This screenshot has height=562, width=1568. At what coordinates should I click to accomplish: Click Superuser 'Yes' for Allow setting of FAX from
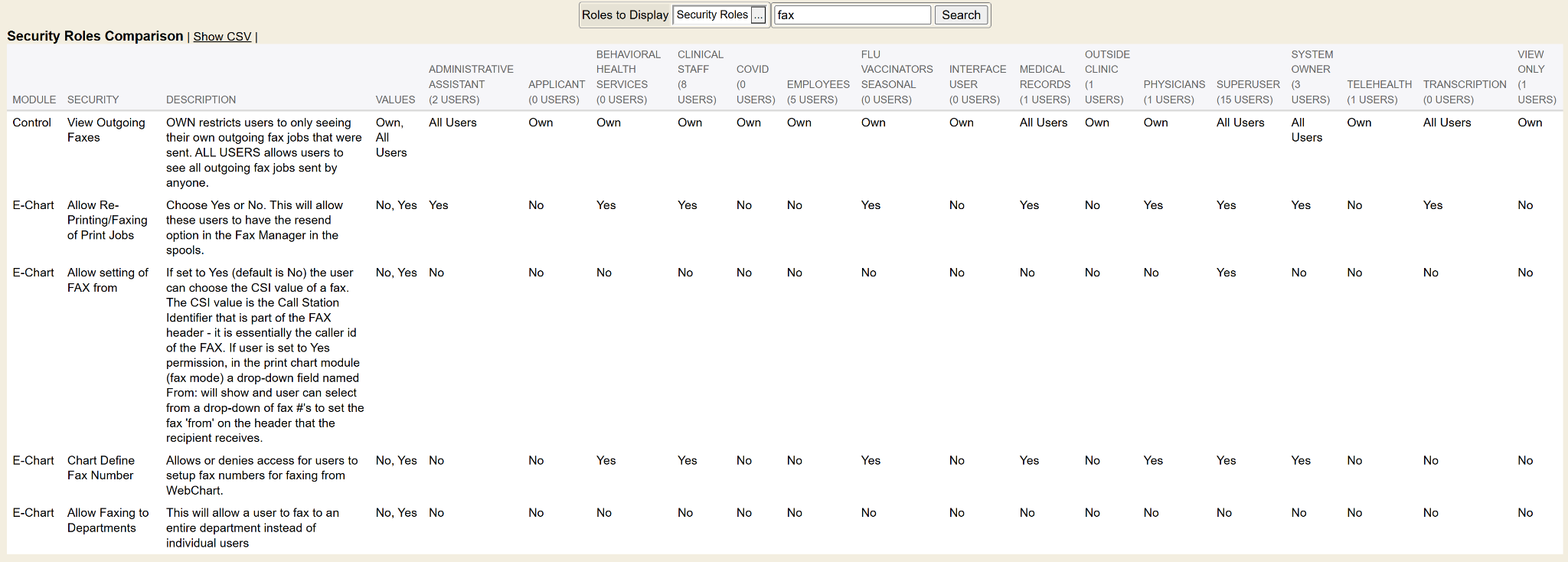pos(1226,273)
